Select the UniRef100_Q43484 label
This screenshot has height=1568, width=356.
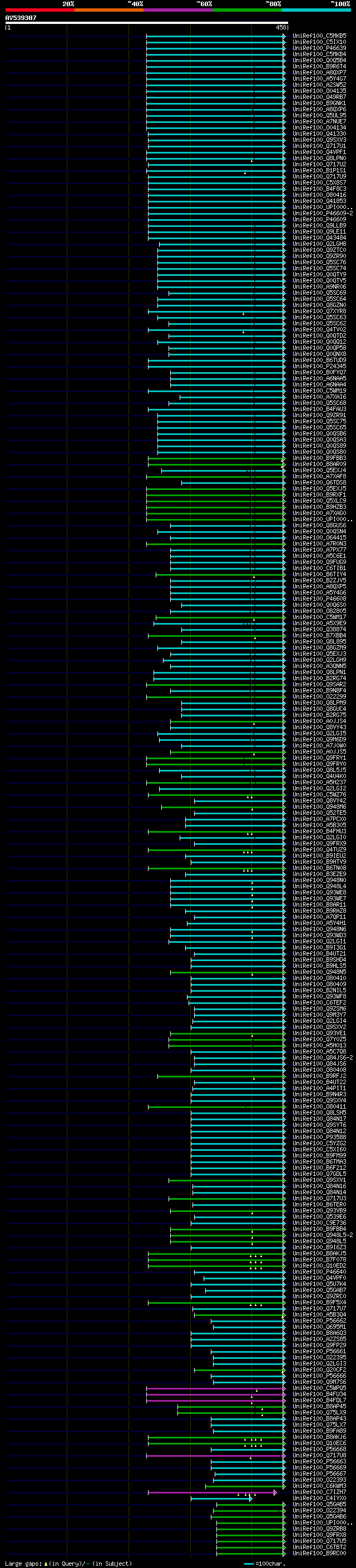click(319, 238)
